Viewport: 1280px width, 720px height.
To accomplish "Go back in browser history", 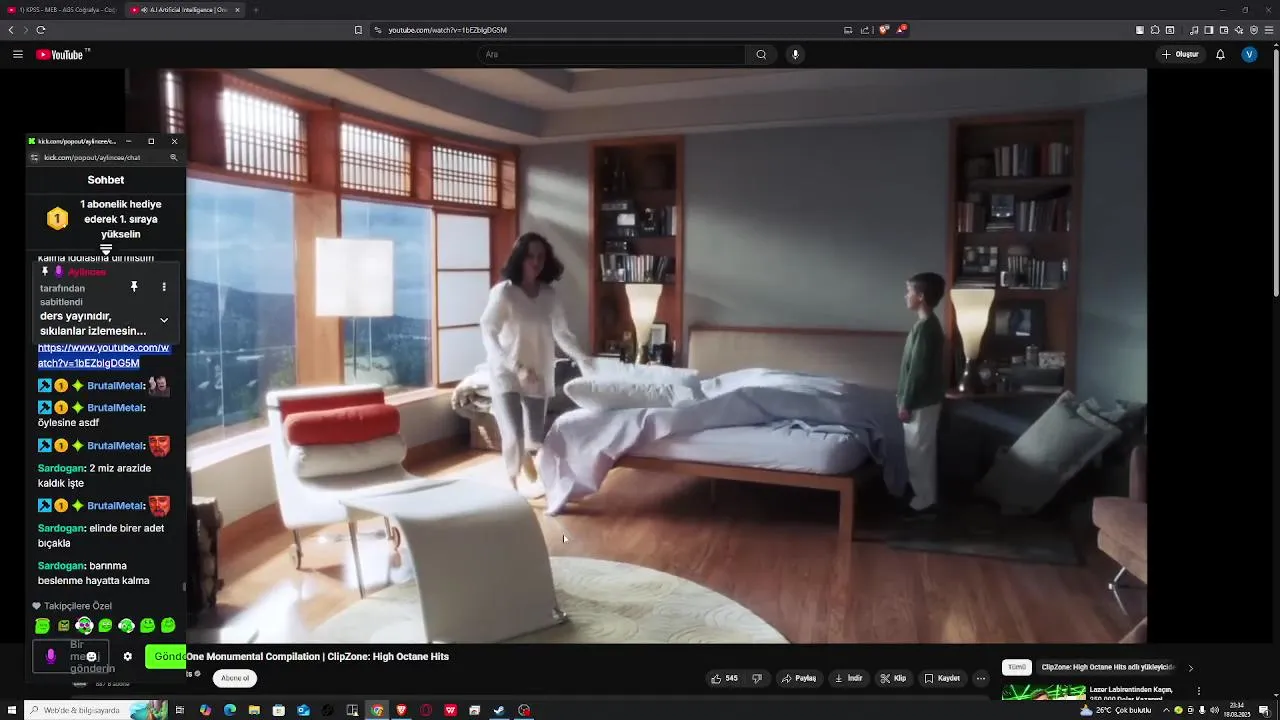I will coord(11,30).
